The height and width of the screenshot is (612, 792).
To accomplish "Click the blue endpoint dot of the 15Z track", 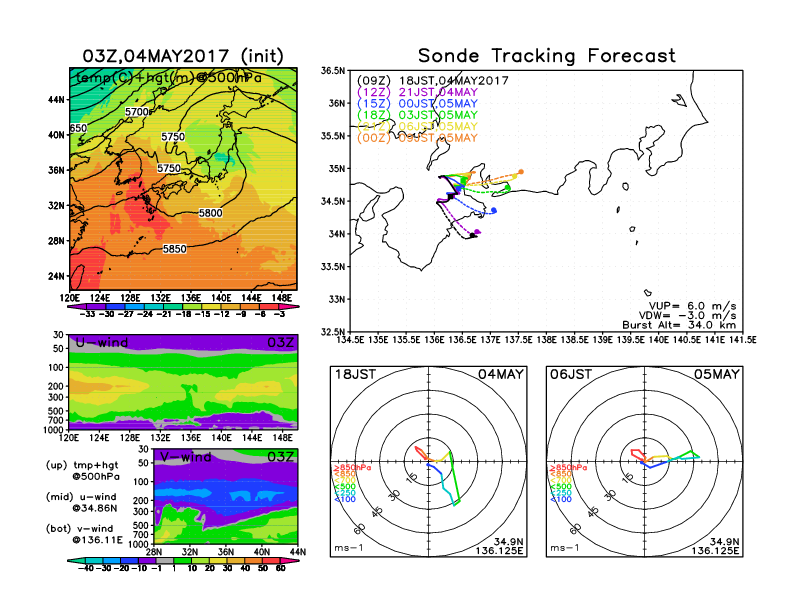I will pyautogui.click(x=494, y=210).
